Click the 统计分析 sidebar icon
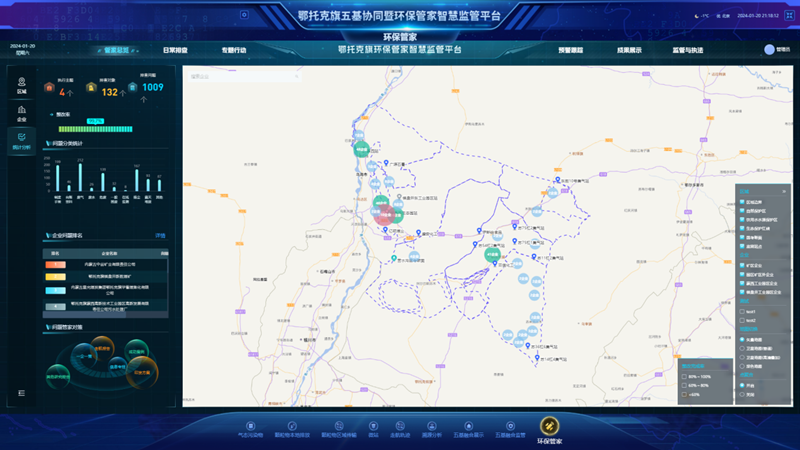This screenshot has width=800, height=450. [x=21, y=139]
